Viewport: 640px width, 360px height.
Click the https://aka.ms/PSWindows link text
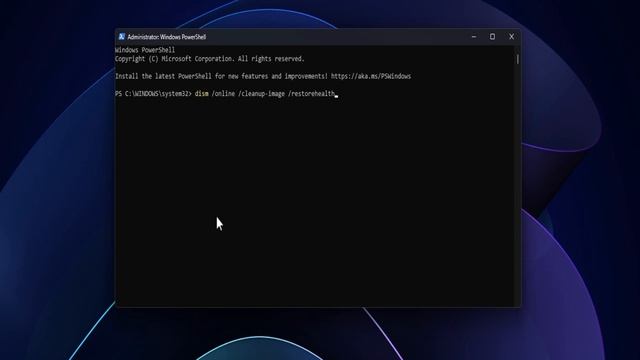(371, 76)
